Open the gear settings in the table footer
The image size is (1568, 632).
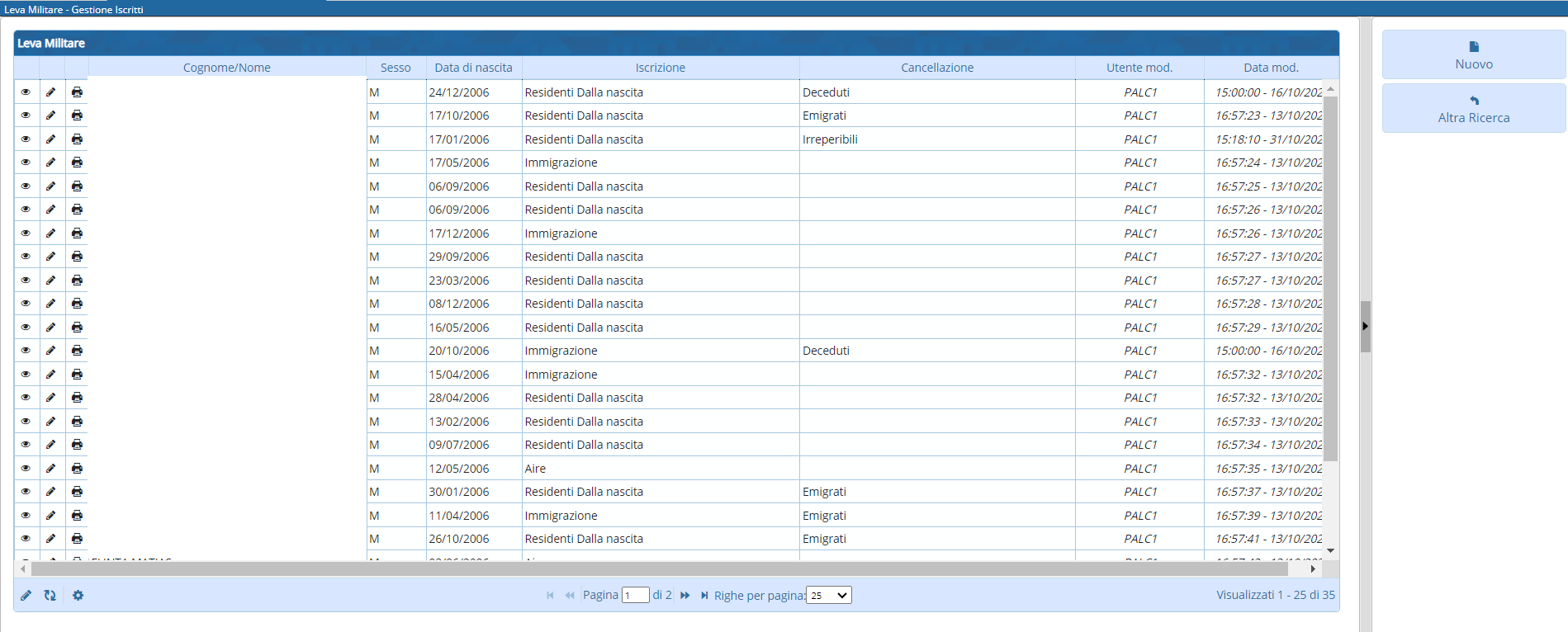pos(78,595)
